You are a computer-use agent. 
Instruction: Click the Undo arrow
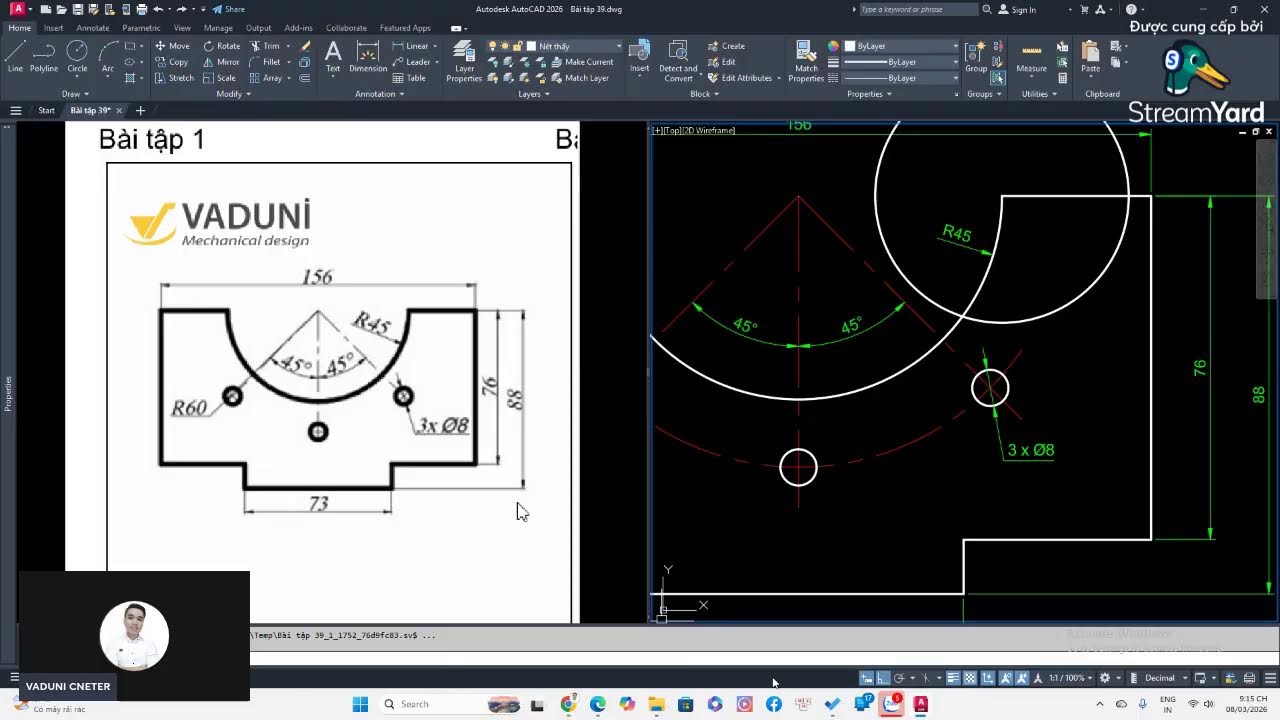pos(158,9)
